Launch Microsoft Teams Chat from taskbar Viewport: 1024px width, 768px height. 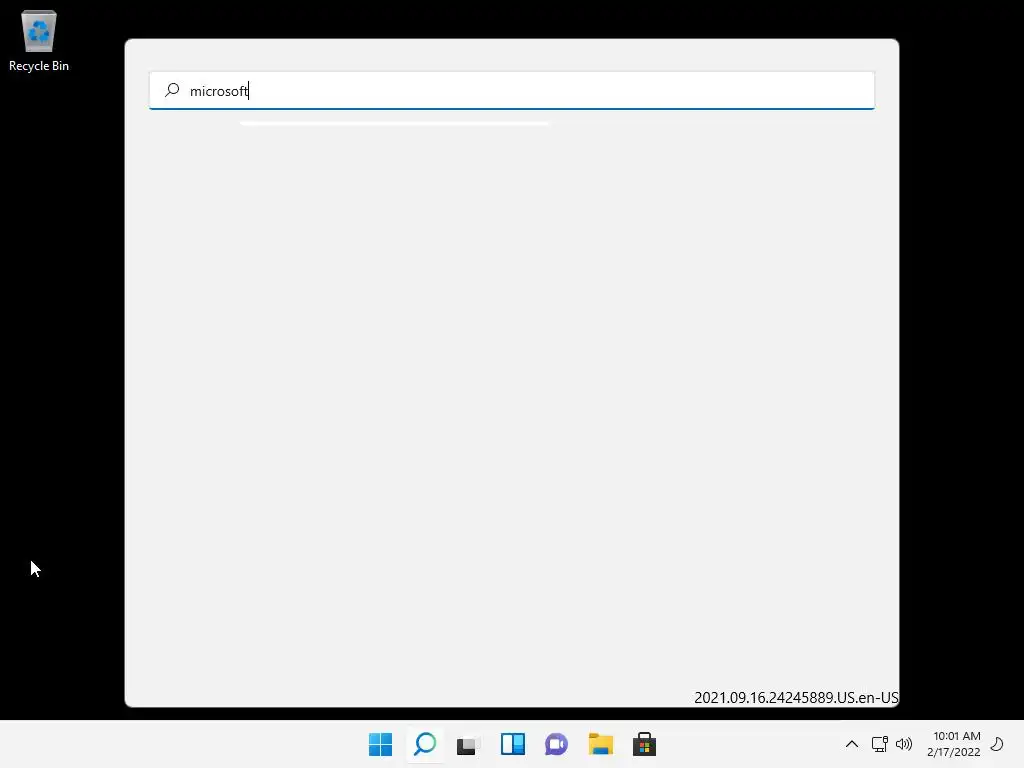click(556, 744)
